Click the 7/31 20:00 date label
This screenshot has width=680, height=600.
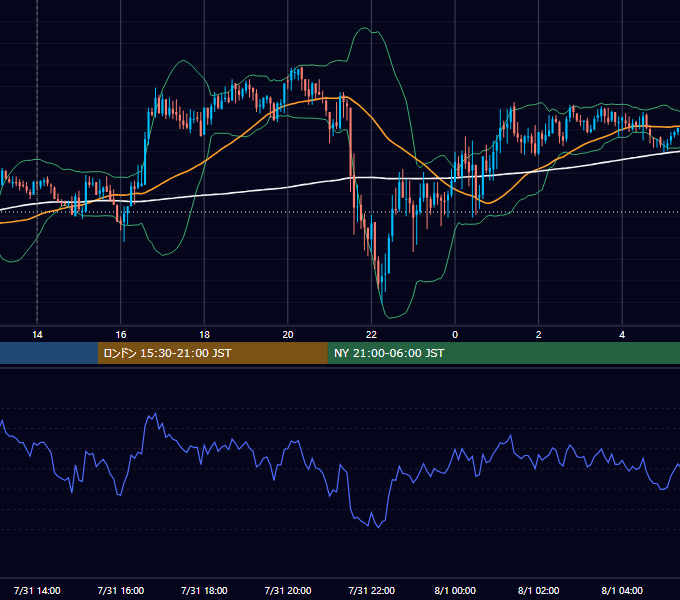pos(288,590)
